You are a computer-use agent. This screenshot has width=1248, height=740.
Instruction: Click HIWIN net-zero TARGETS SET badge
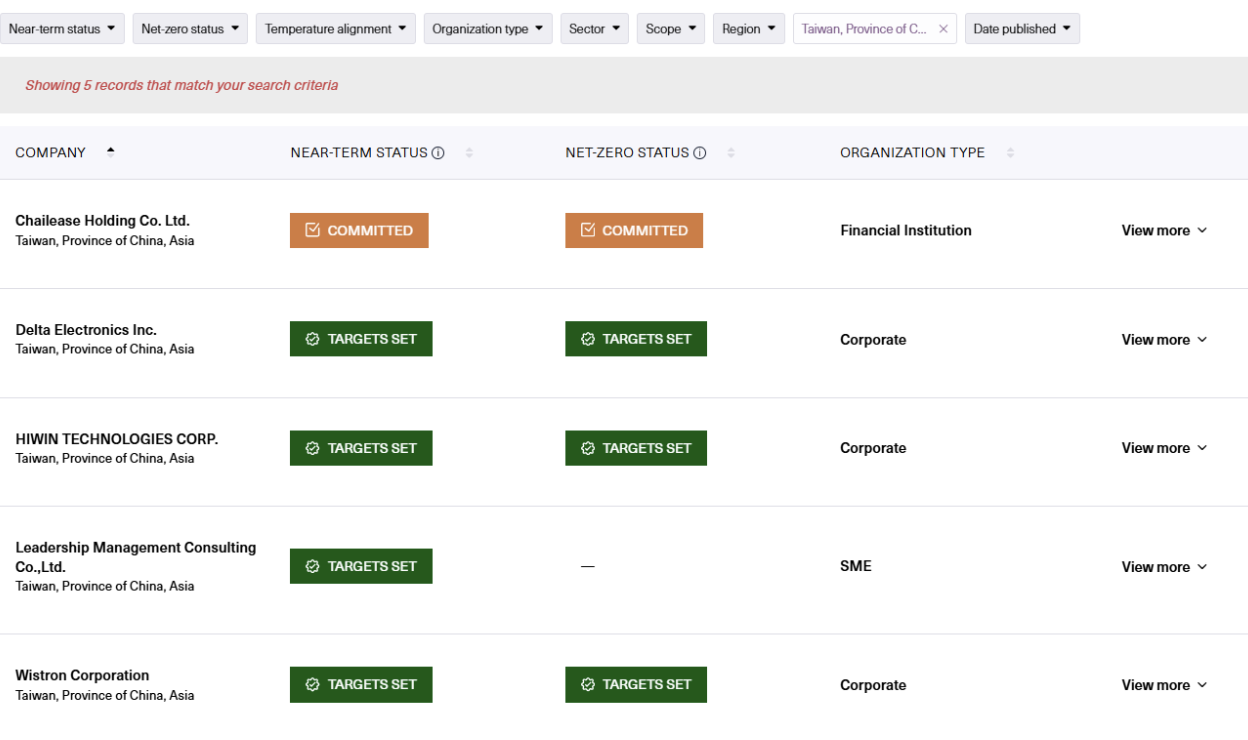click(636, 448)
